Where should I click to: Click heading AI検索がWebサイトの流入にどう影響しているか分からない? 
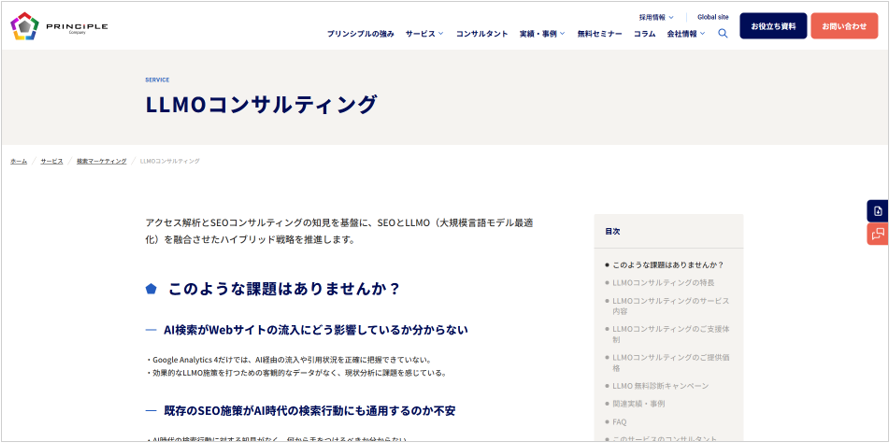[x=316, y=329]
